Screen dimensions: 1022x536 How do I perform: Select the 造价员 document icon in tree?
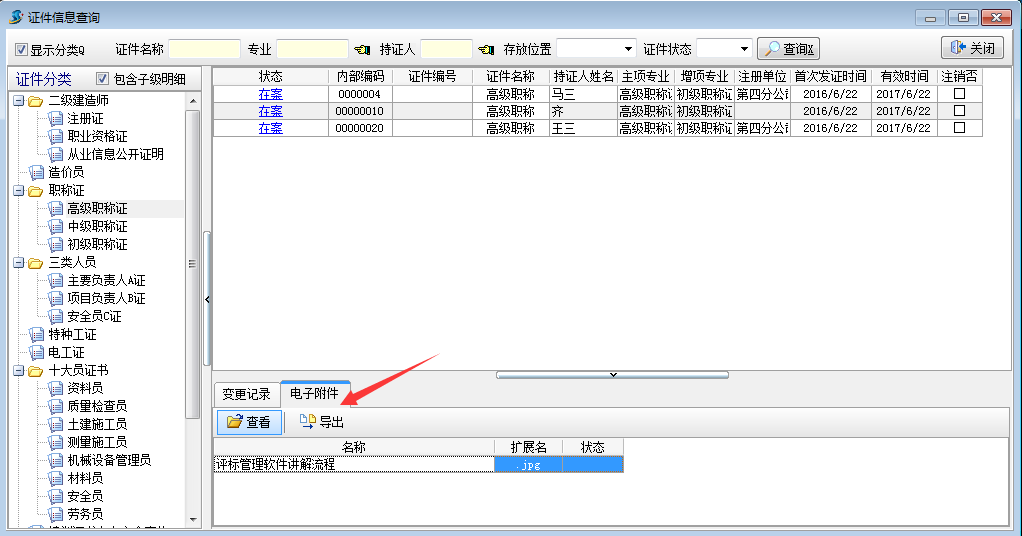(38, 172)
